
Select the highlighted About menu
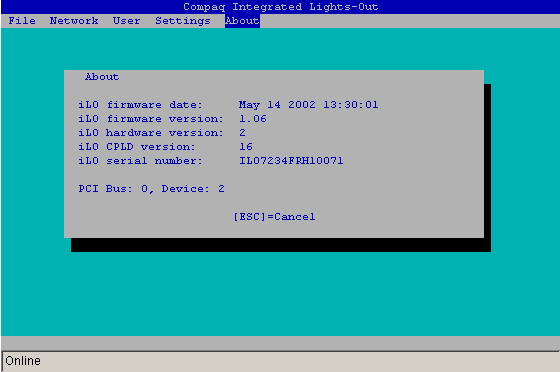pos(242,21)
